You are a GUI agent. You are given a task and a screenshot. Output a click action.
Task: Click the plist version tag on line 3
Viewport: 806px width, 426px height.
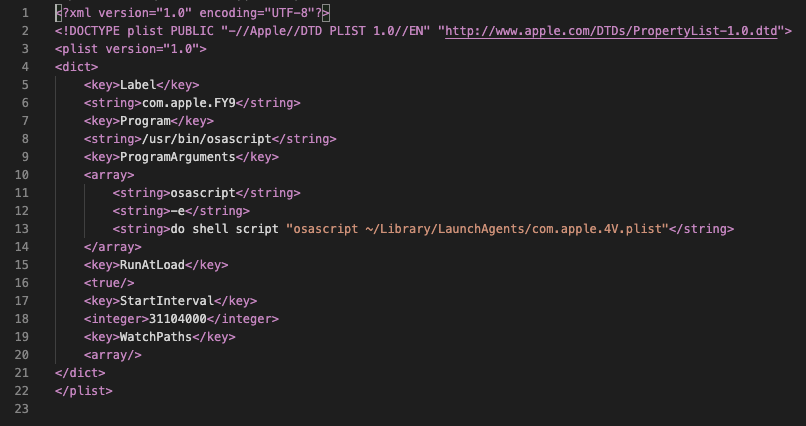[131, 49]
